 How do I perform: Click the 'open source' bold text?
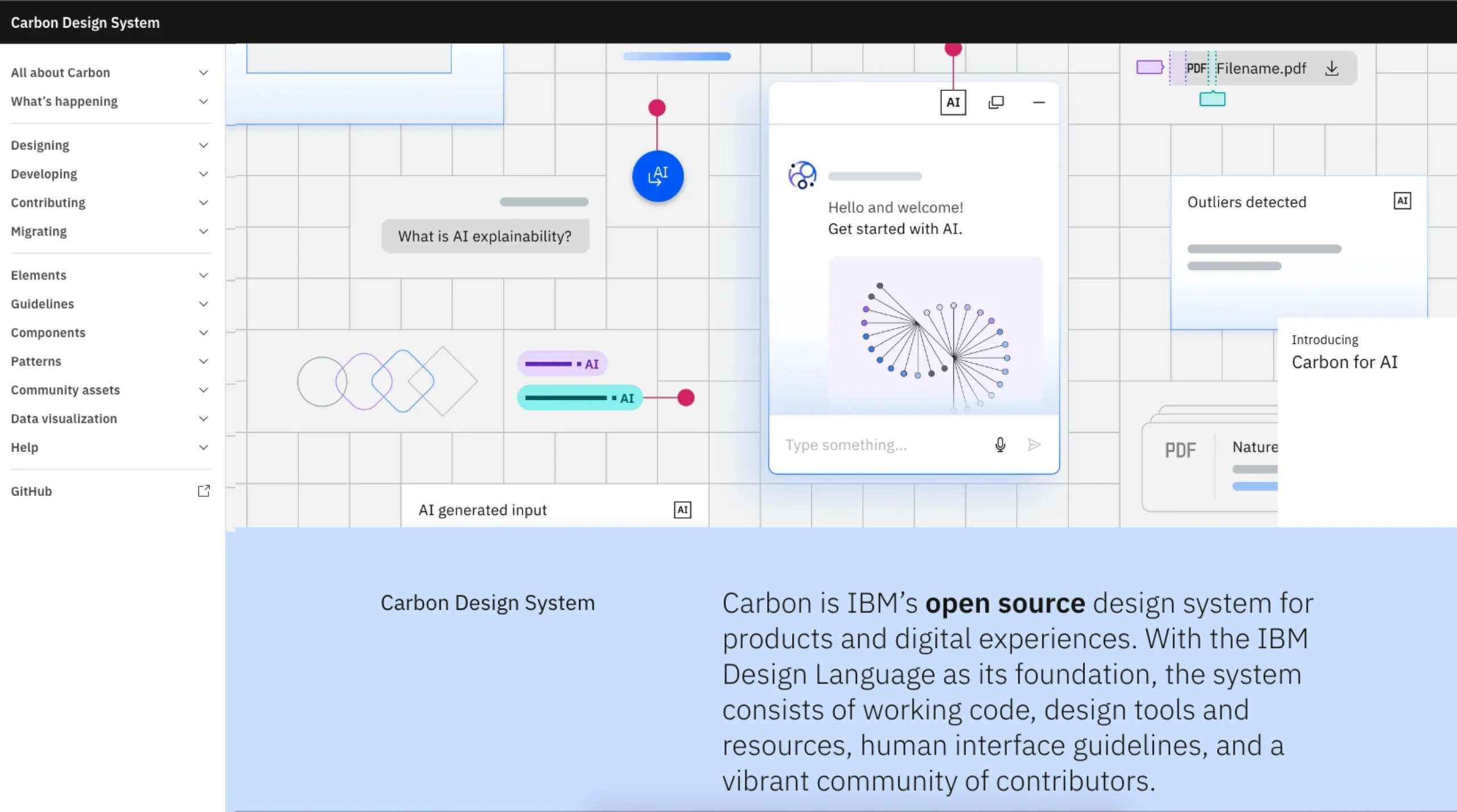point(1005,603)
